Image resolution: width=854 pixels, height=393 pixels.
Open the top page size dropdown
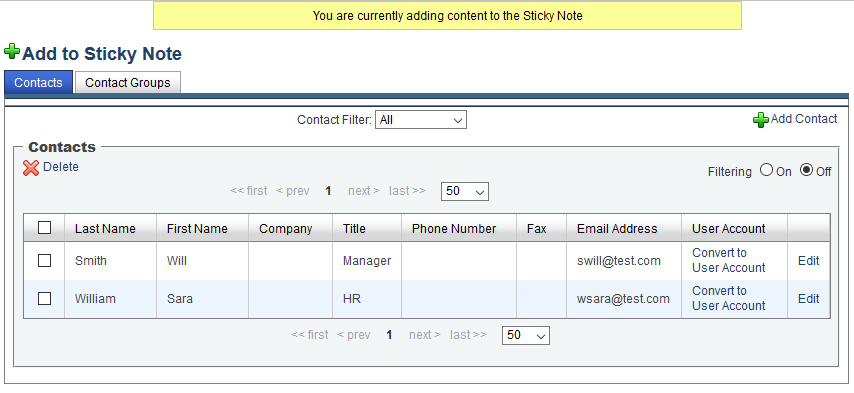tap(465, 191)
